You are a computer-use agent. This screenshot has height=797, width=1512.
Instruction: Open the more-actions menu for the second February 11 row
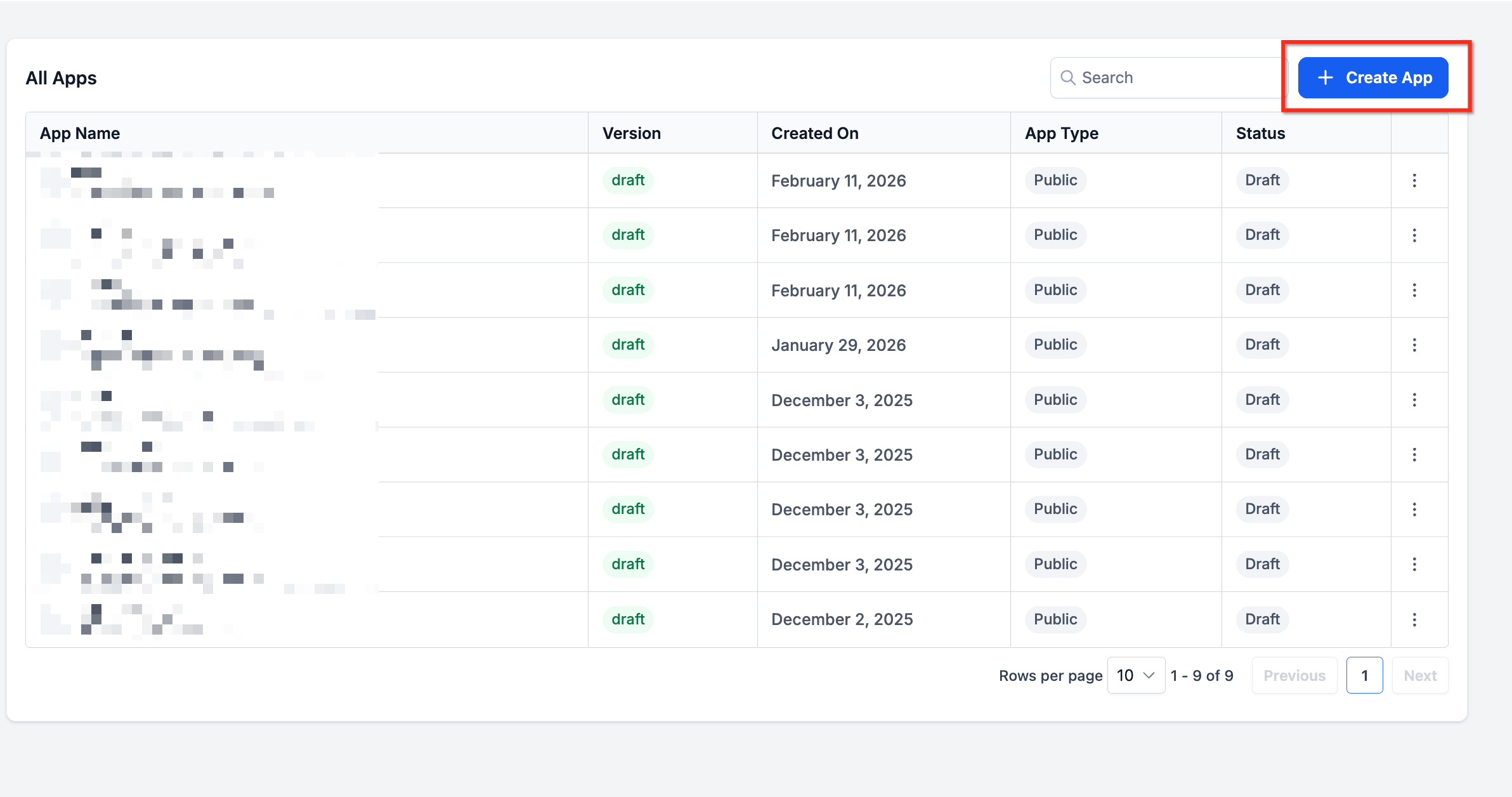(1414, 235)
